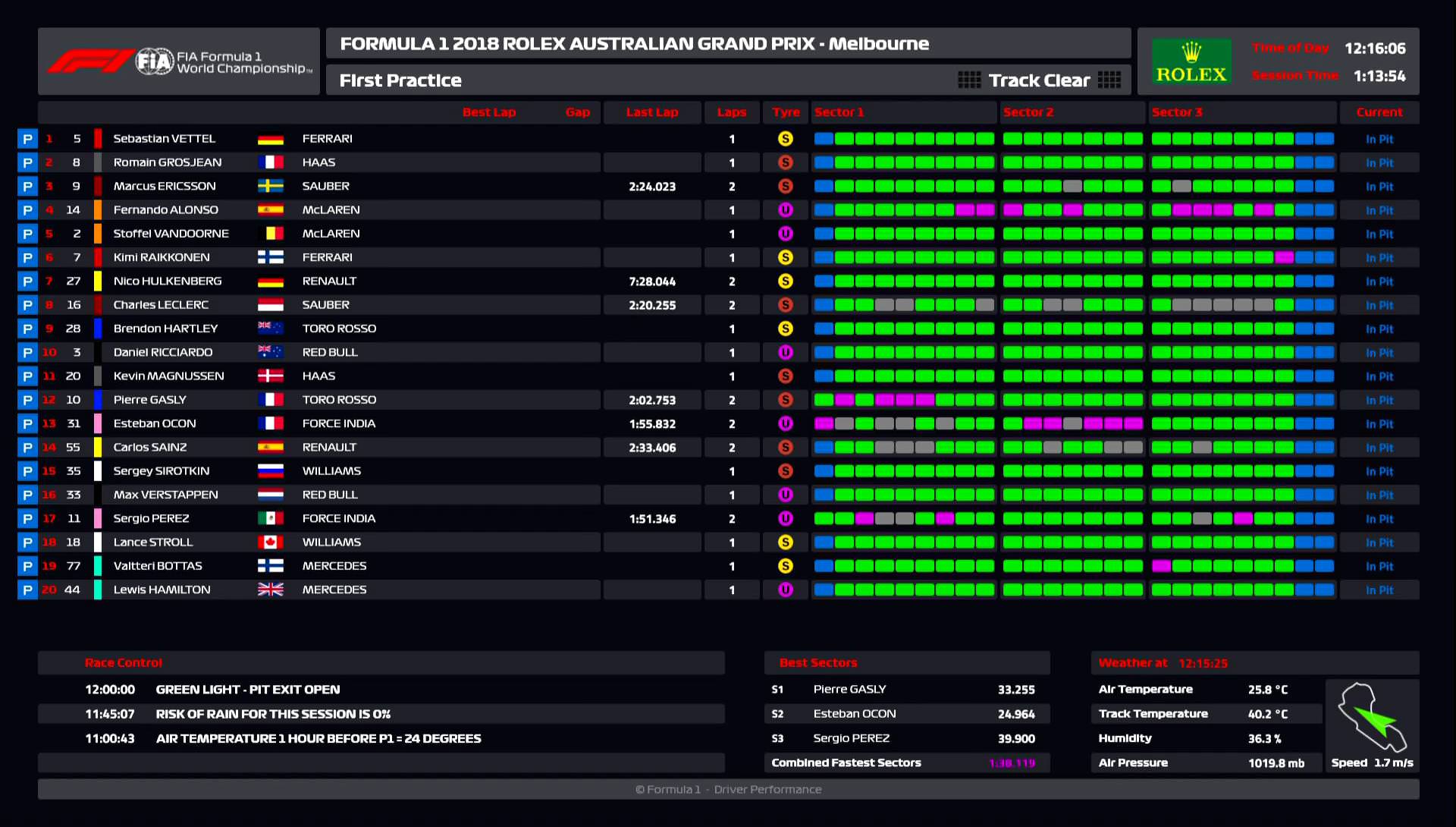
Task: Click the Mexican flag beside Sergio Perez
Action: click(x=271, y=518)
